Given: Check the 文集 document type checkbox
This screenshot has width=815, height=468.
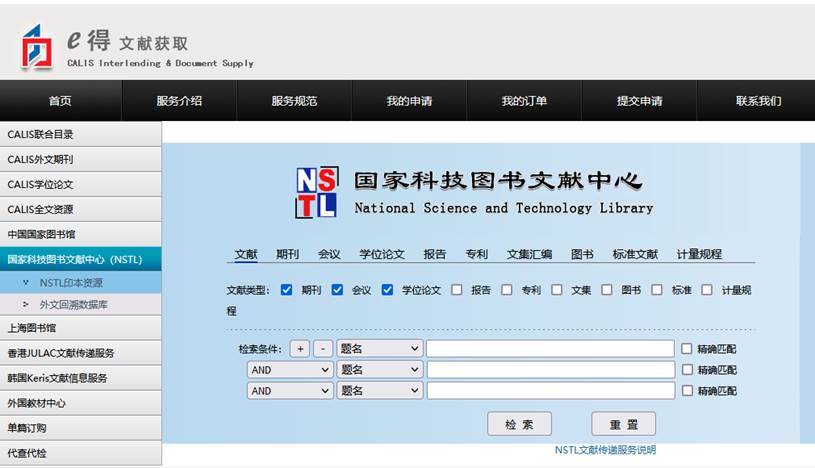Looking at the screenshot, I should pyautogui.click(x=557, y=290).
